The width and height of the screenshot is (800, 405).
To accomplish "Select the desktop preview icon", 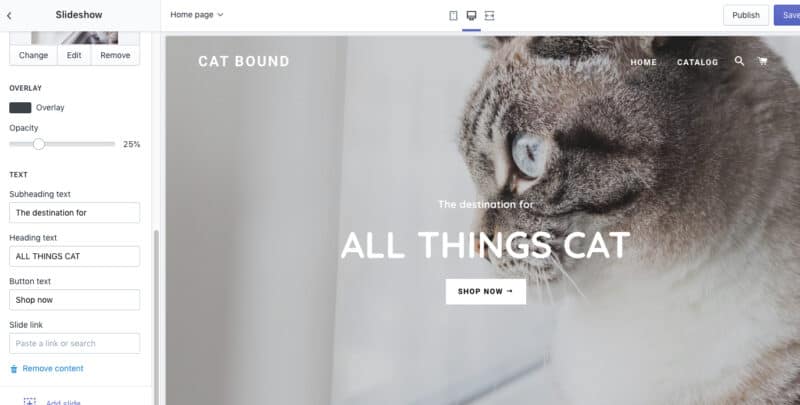I will (x=471, y=15).
